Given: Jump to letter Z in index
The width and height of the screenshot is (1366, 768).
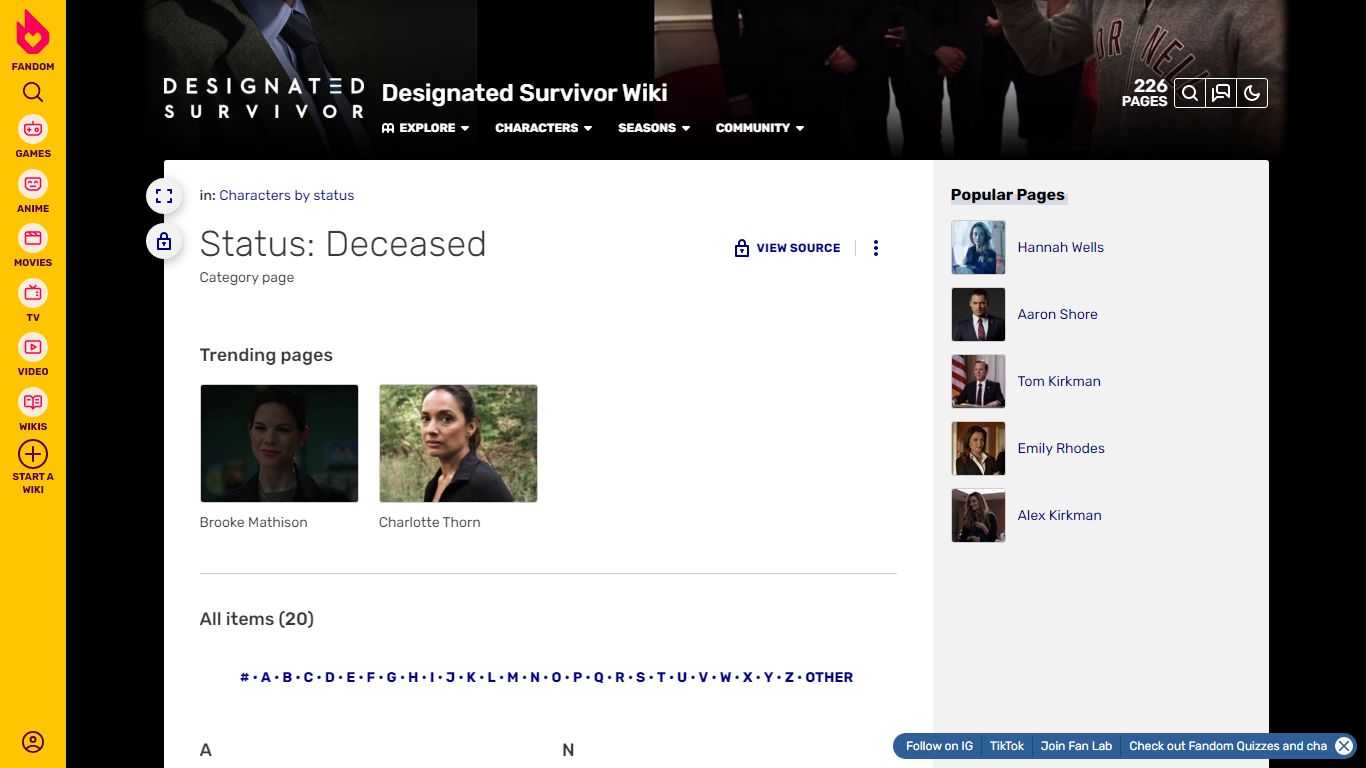Looking at the screenshot, I should pos(789,677).
